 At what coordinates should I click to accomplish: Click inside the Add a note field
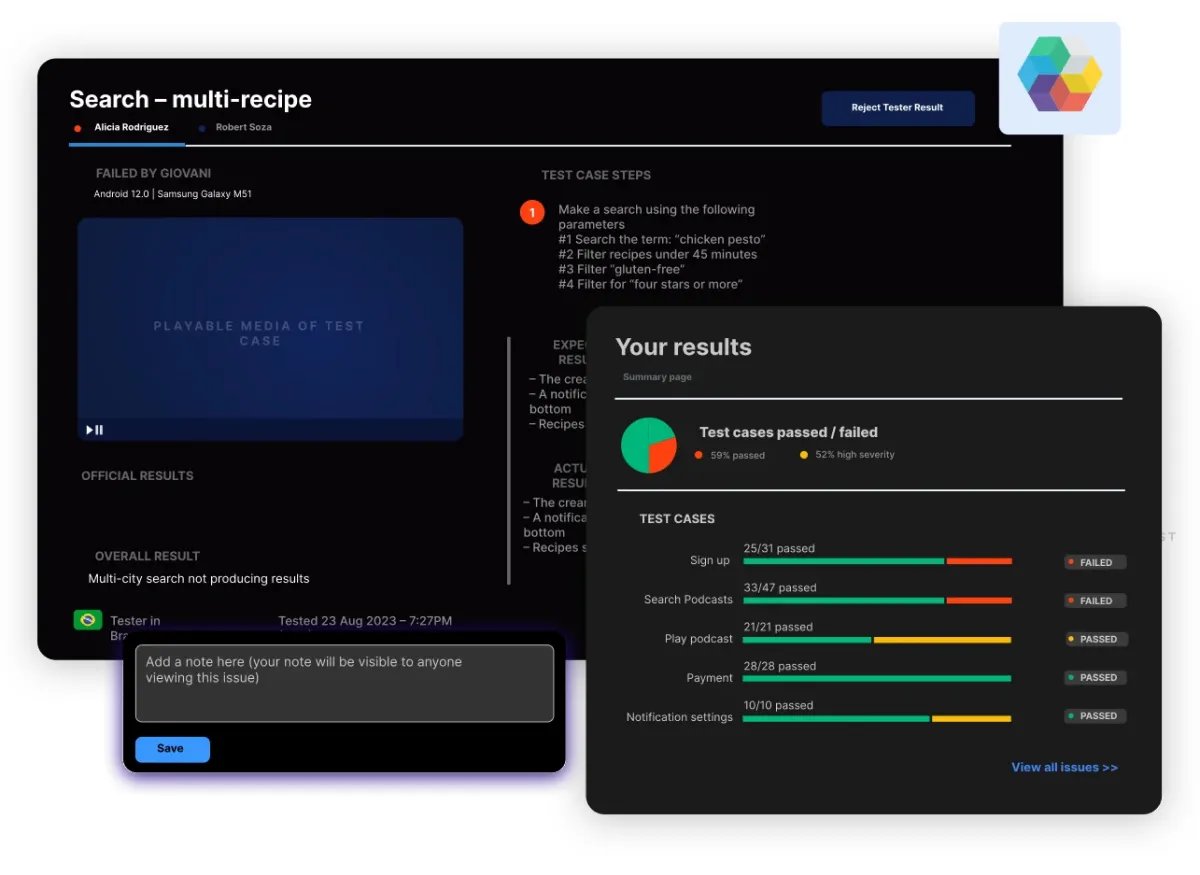344,683
